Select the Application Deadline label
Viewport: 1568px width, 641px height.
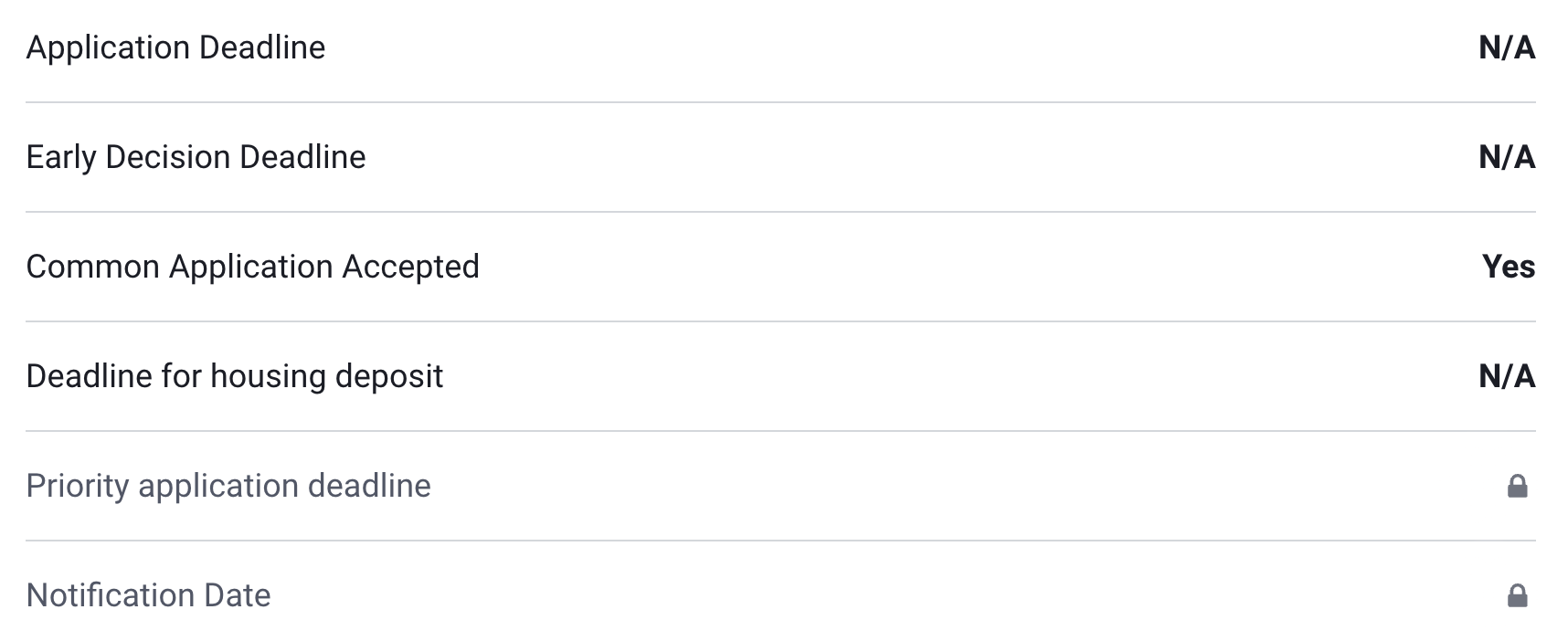(175, 47)
